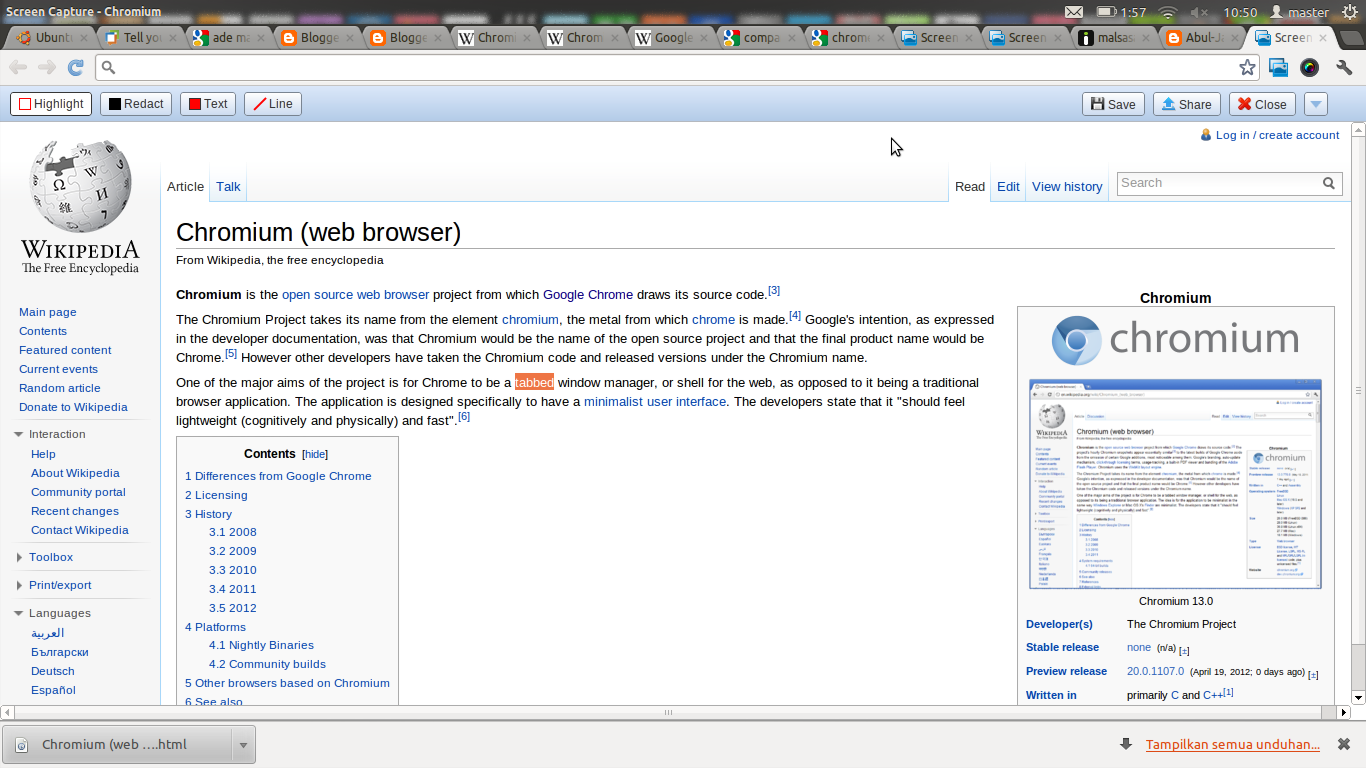Open the downloaded Chromium (web ....html file
The width and height of the screenshot is (1366, 768).
coord(115,745)
